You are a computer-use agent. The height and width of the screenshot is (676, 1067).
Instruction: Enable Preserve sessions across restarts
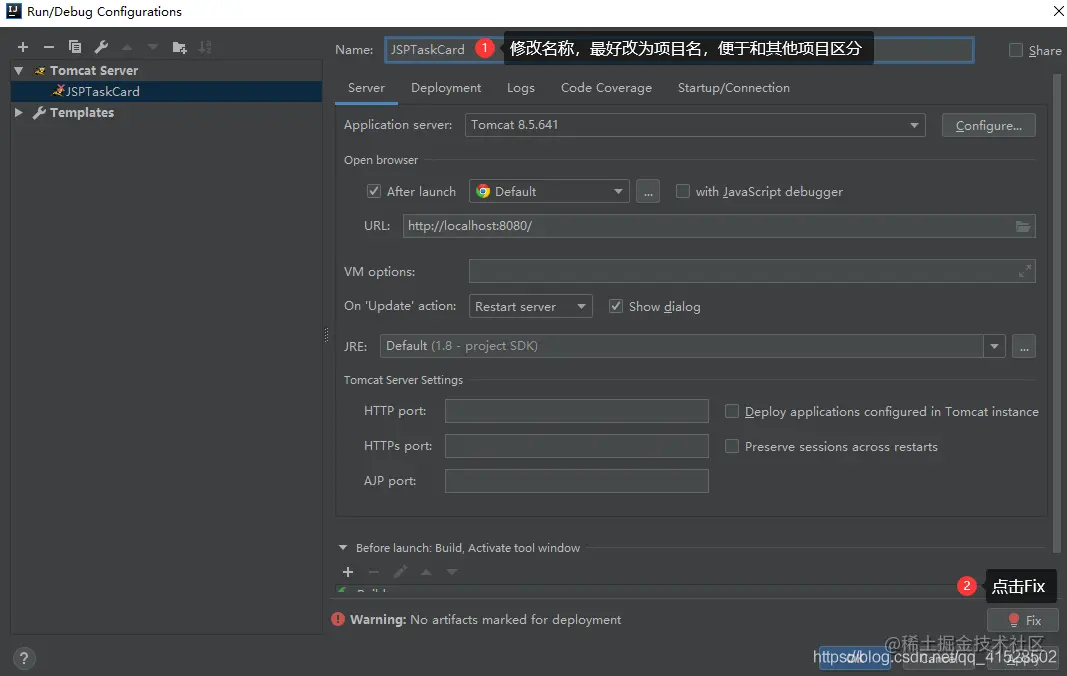tap(732, 447)
